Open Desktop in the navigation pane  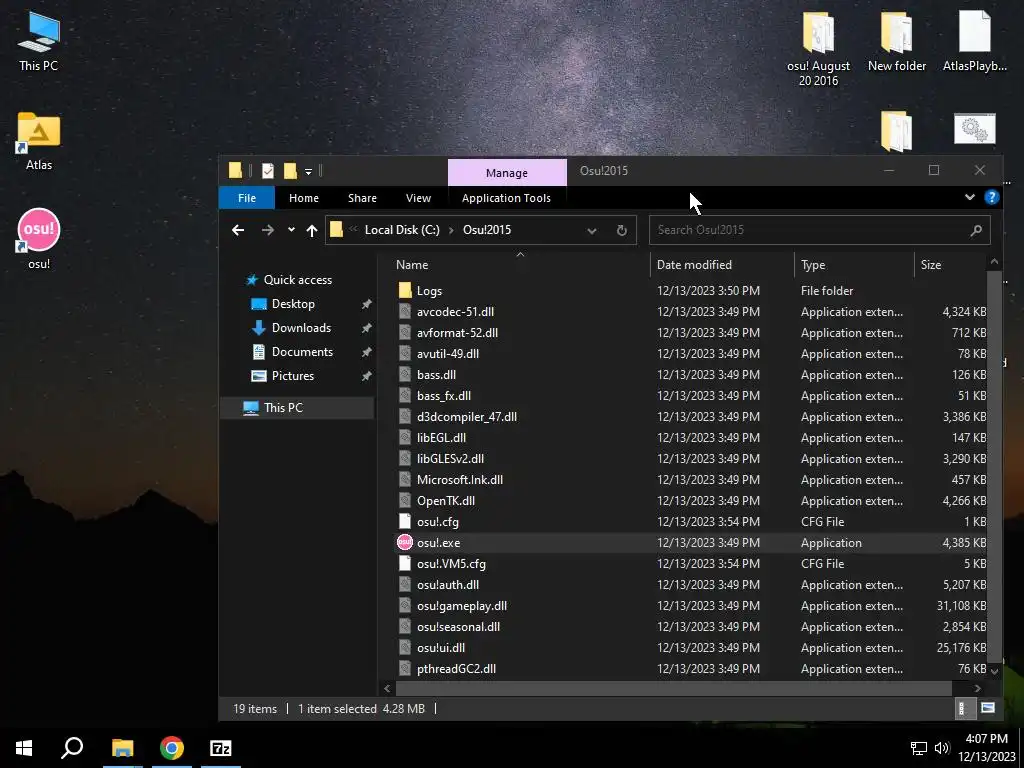coord(293,304)
